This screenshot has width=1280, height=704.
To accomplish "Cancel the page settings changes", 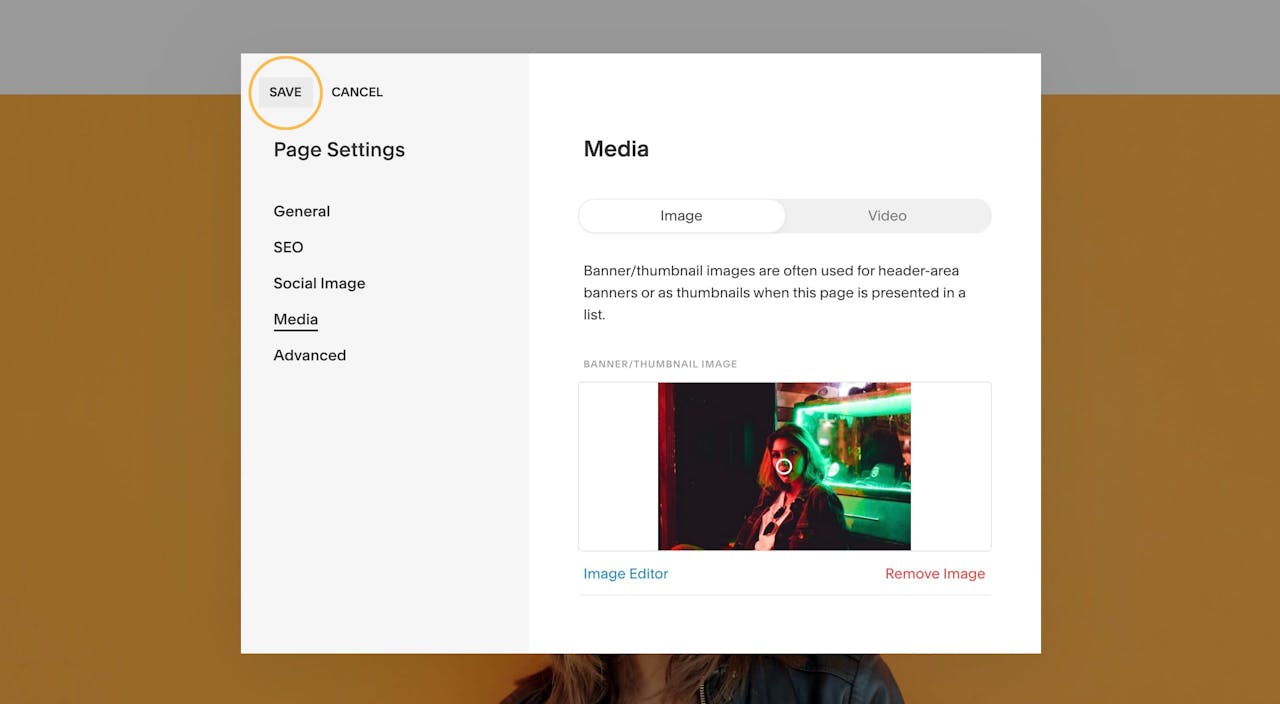I will click(357, 92).
